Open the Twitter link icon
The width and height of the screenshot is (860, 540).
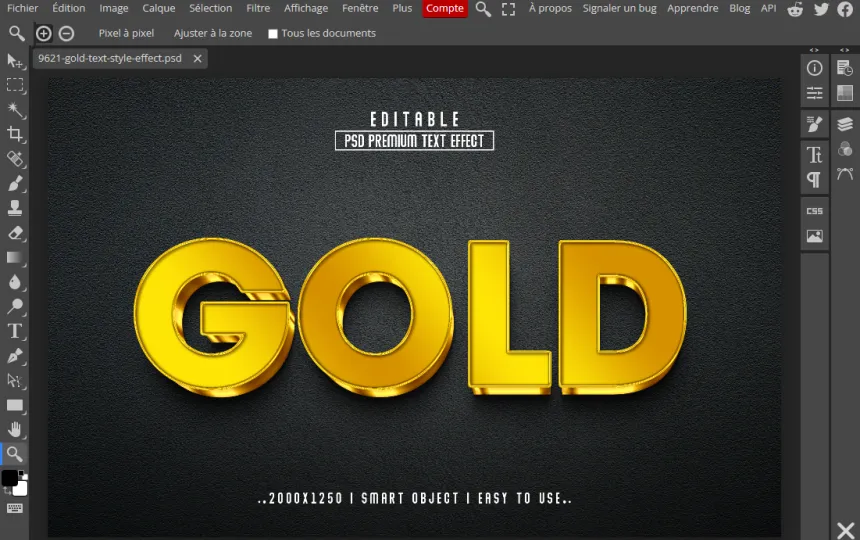point(821,9)
